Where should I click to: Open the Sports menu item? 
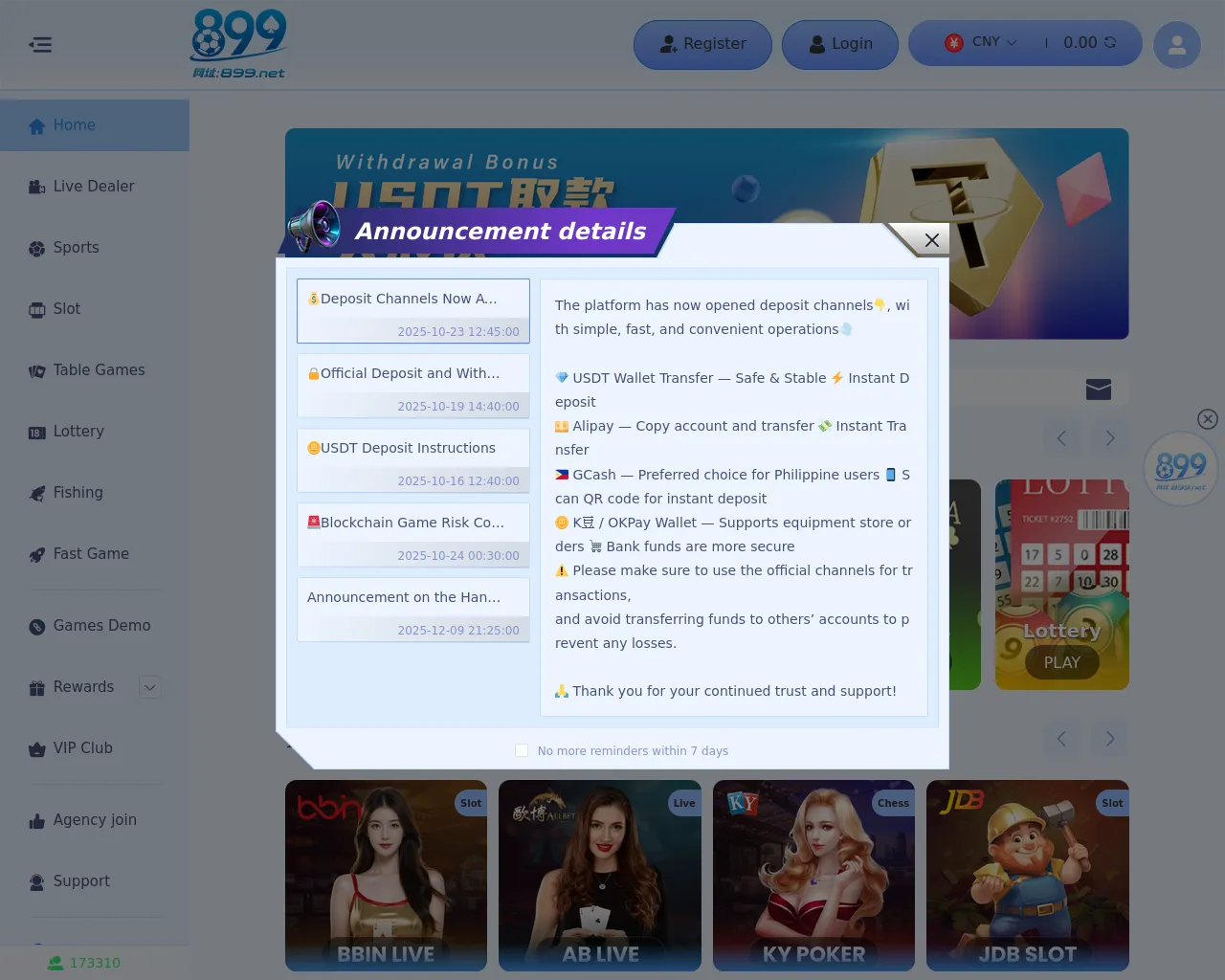coord(95,248)
